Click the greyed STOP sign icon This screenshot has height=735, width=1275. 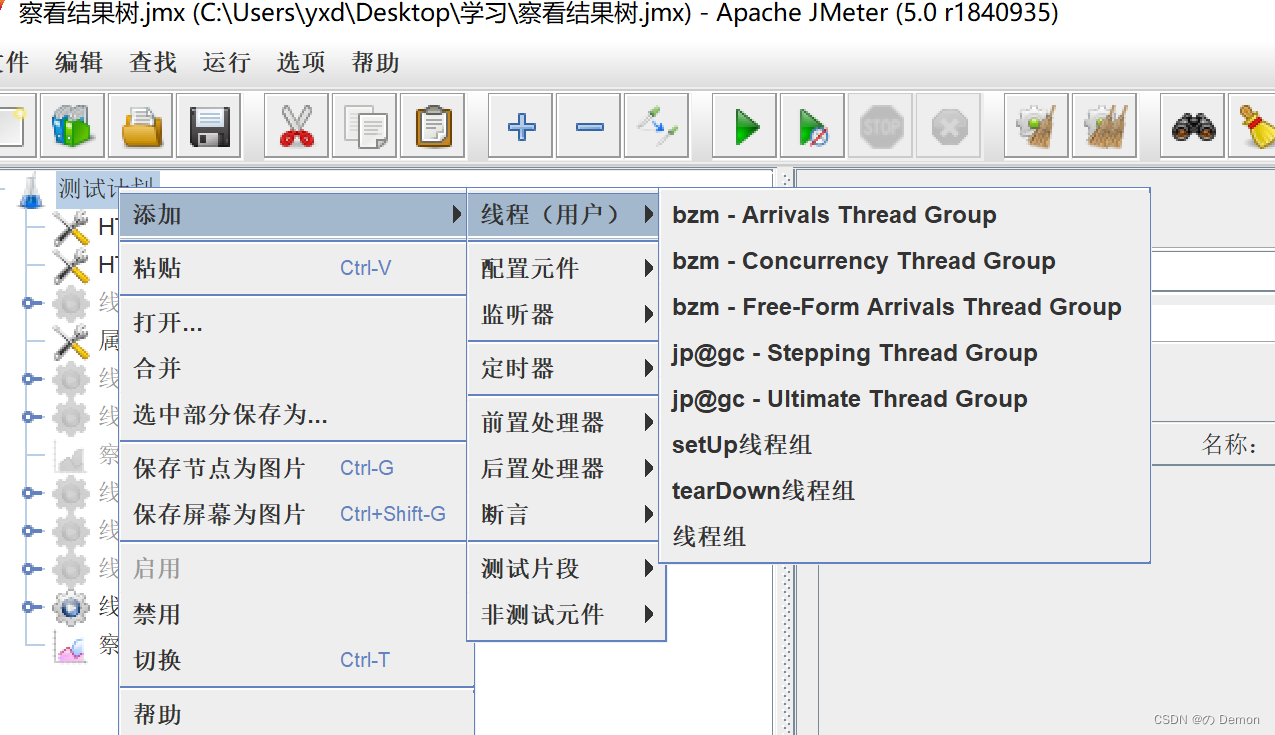point(880,126)
